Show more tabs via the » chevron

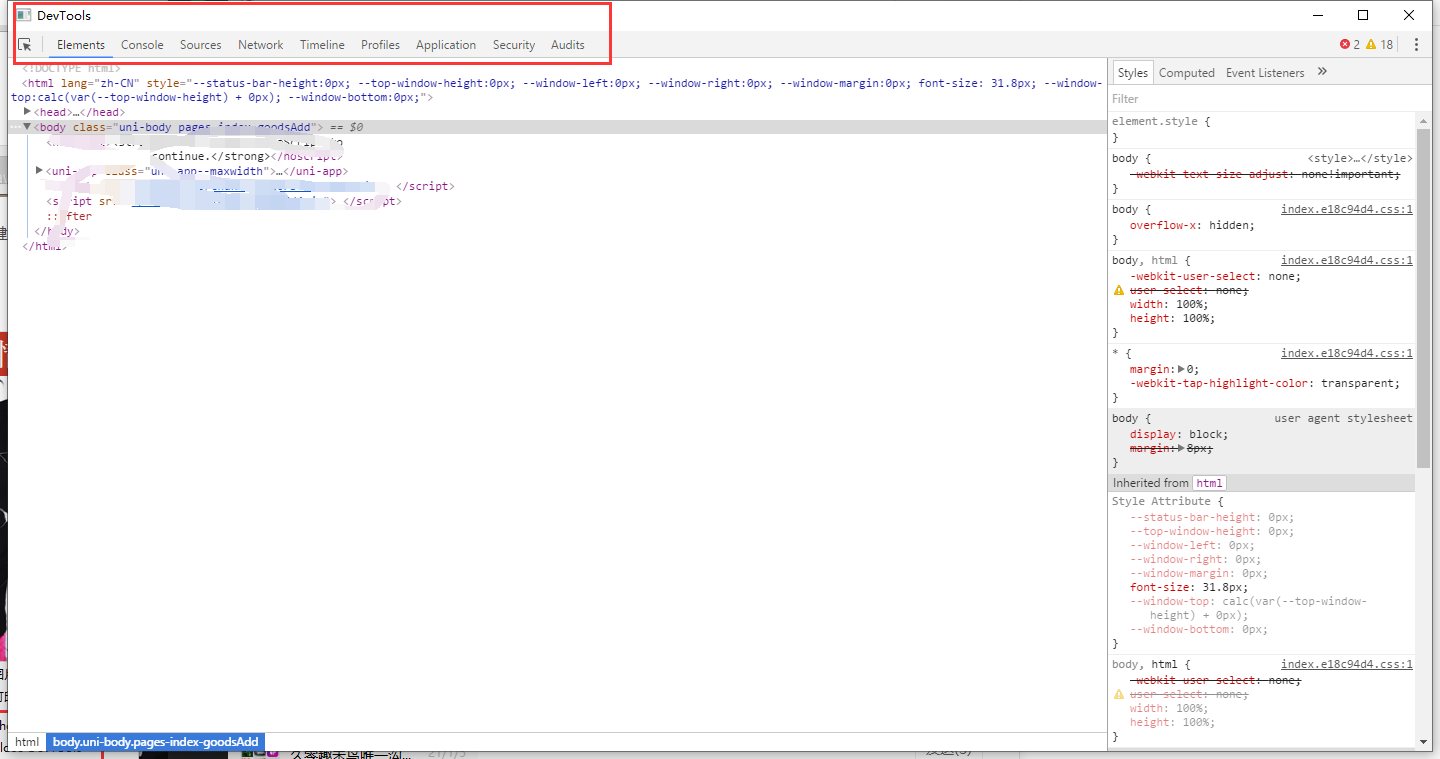pyautogui.click(x=1322, y=72)
